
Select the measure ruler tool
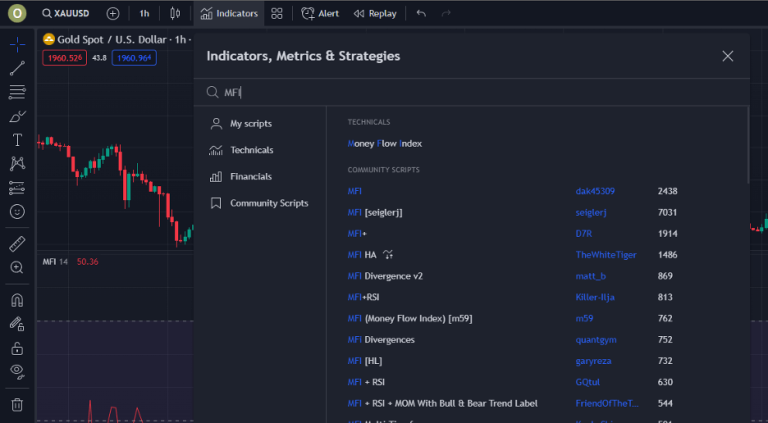[17, 243]
